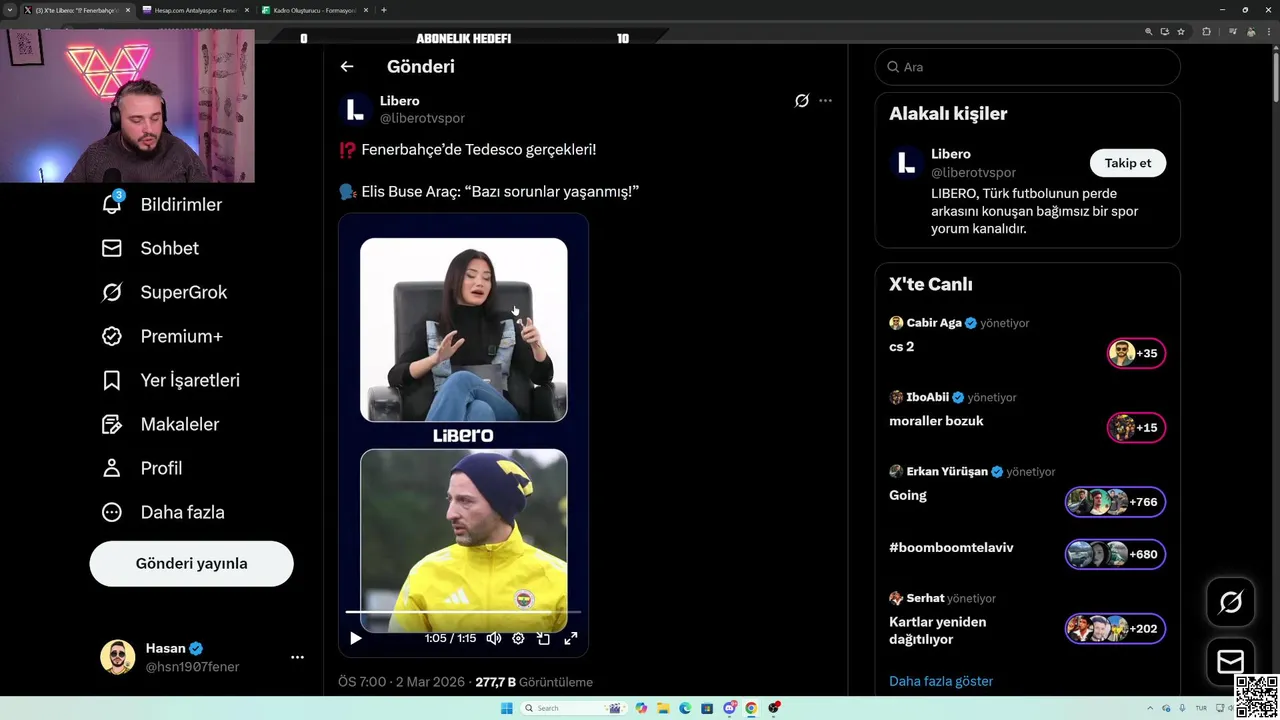
Task: Click the Ara search field
Action: click(1027, 67)
